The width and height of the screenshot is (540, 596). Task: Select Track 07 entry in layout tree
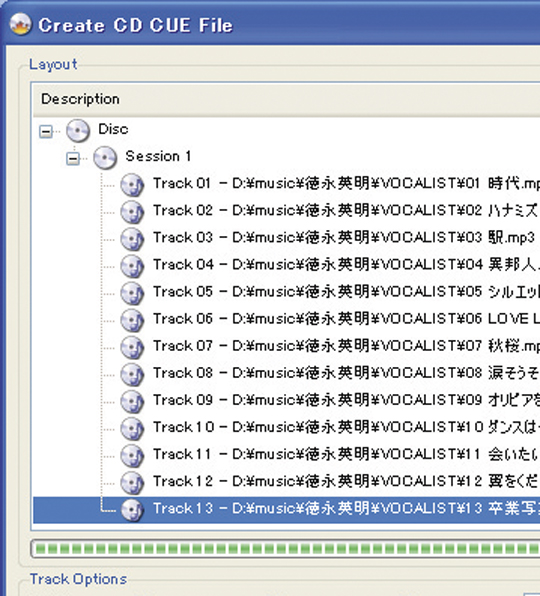pos(346,346)
